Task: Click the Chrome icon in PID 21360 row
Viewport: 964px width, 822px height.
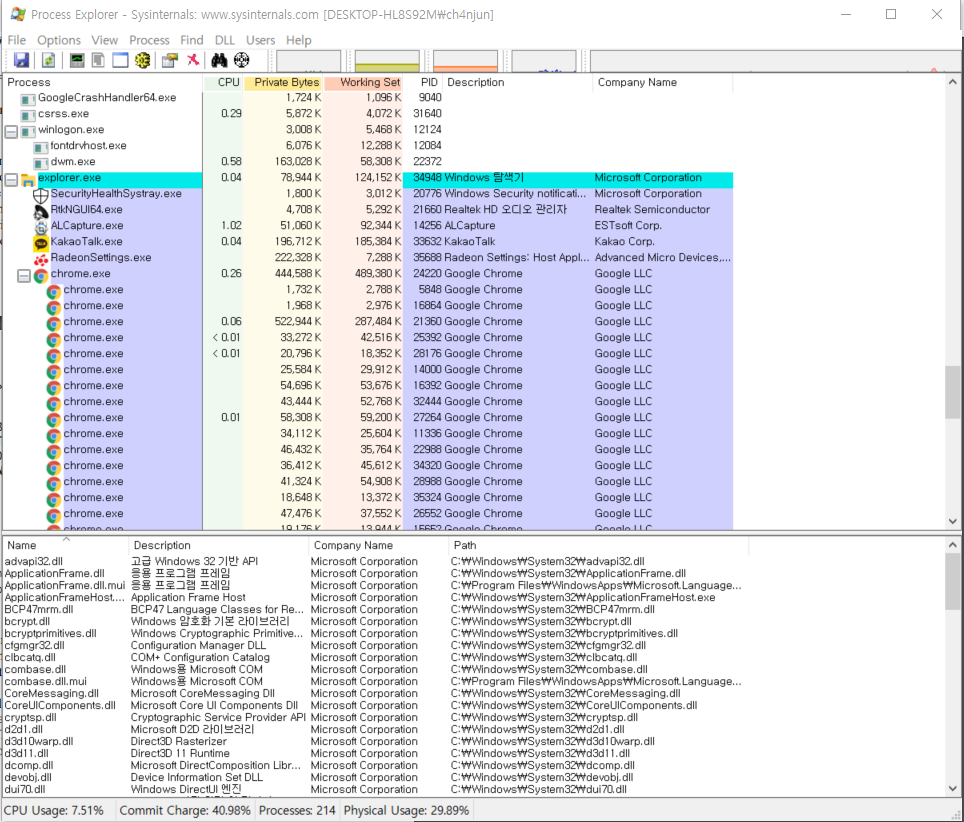Action: 53,324
